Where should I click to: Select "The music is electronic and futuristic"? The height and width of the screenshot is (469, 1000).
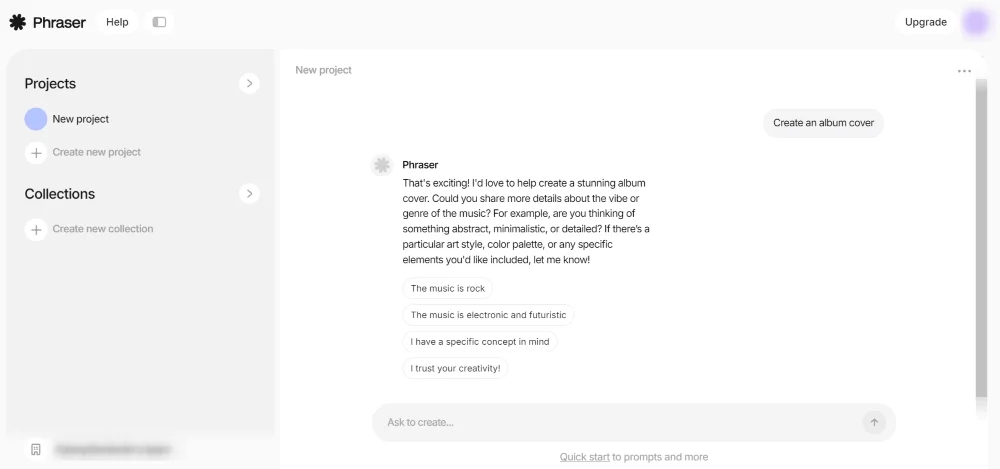click(488, 315)
